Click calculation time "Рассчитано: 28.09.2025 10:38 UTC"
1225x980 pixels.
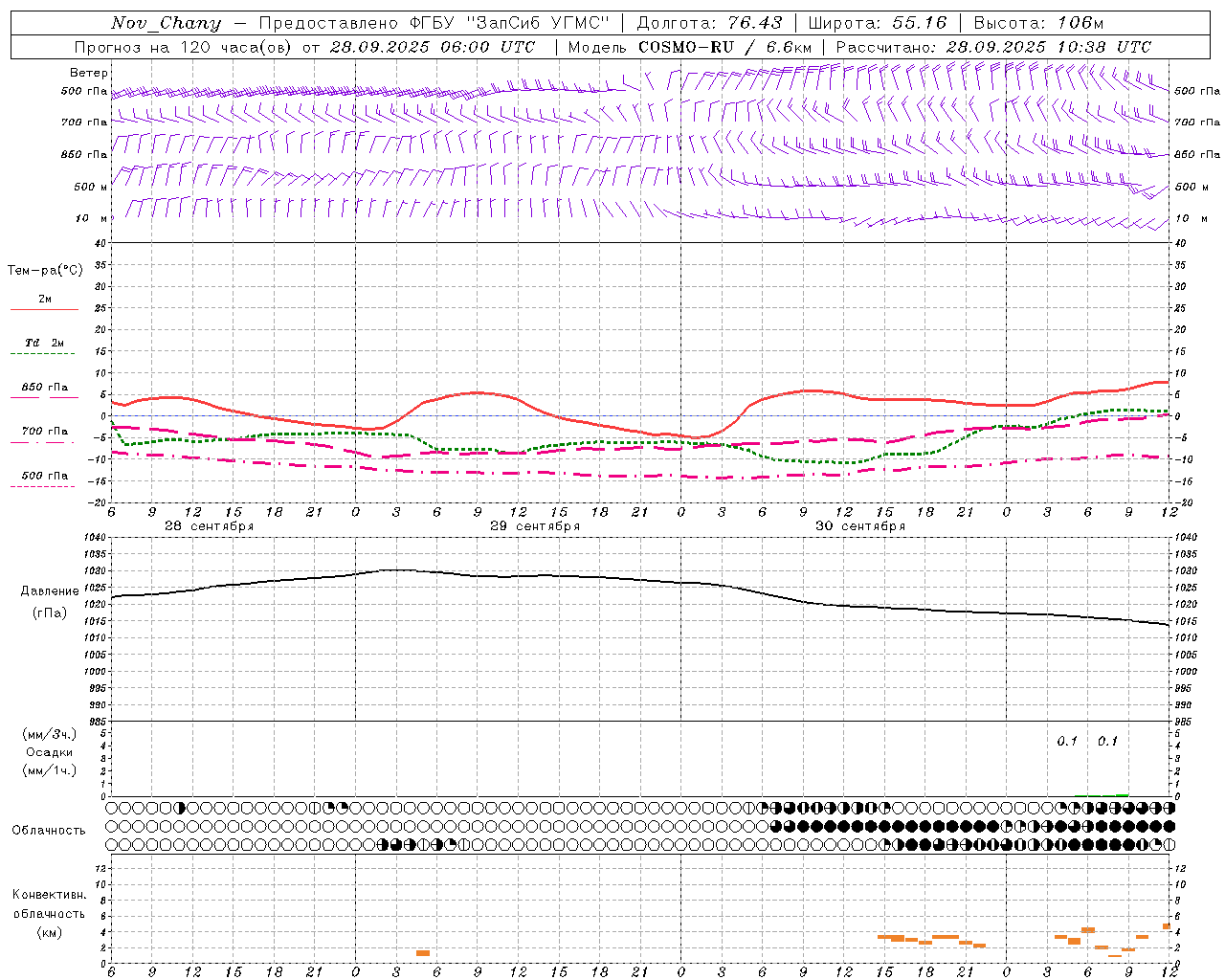click(993, 47)
